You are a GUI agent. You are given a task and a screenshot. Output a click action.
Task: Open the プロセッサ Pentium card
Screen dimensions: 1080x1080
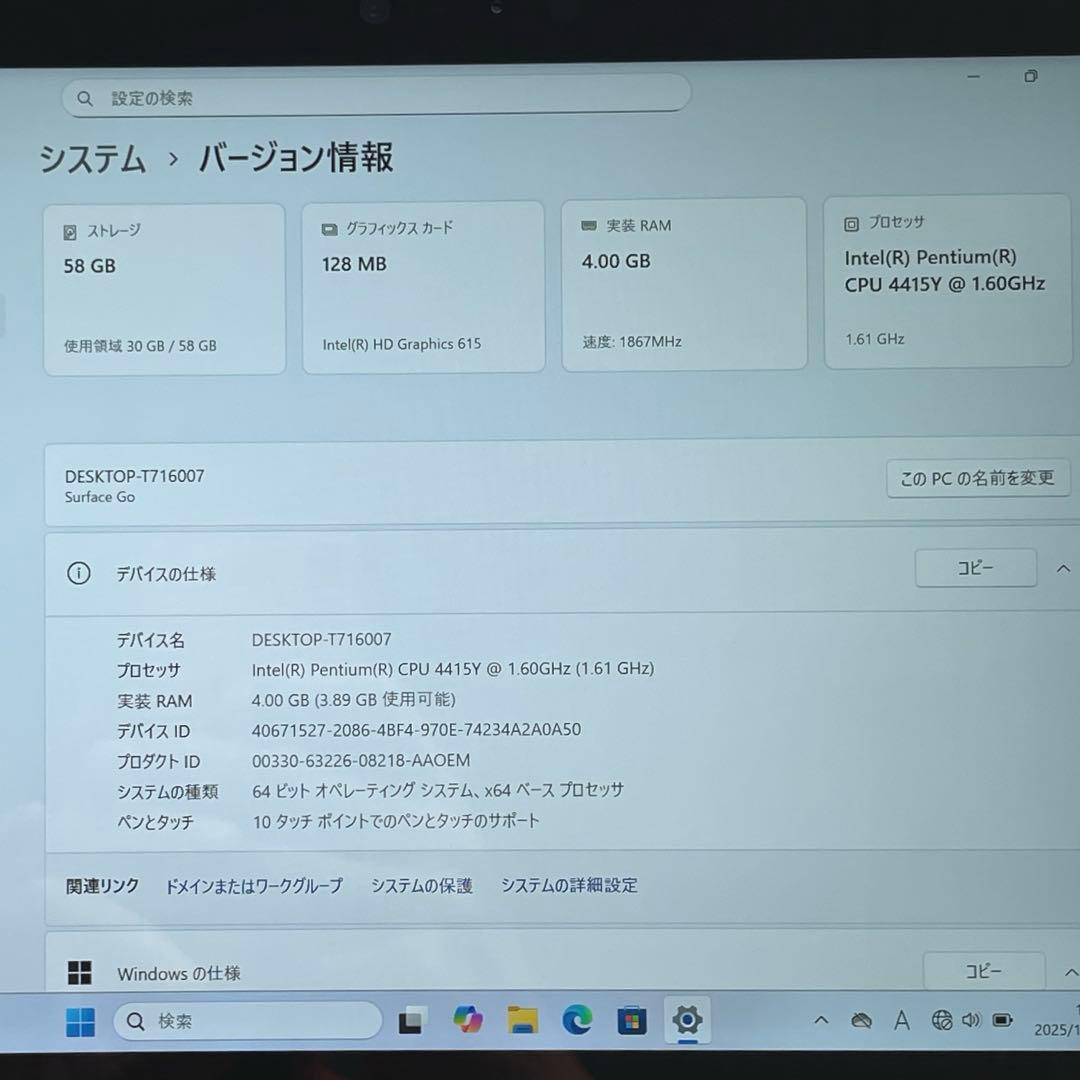point(948,281)
